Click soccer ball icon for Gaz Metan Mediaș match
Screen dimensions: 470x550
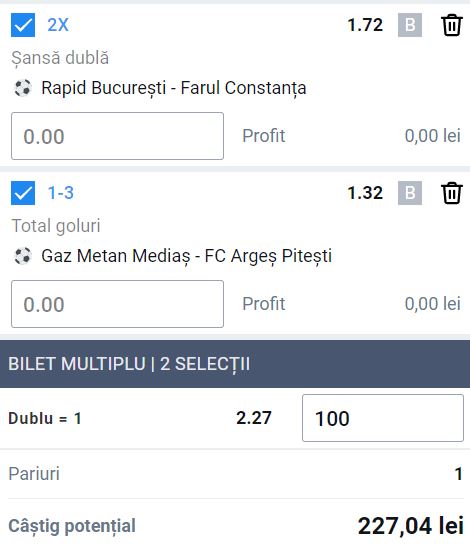[x=23, y=256]
